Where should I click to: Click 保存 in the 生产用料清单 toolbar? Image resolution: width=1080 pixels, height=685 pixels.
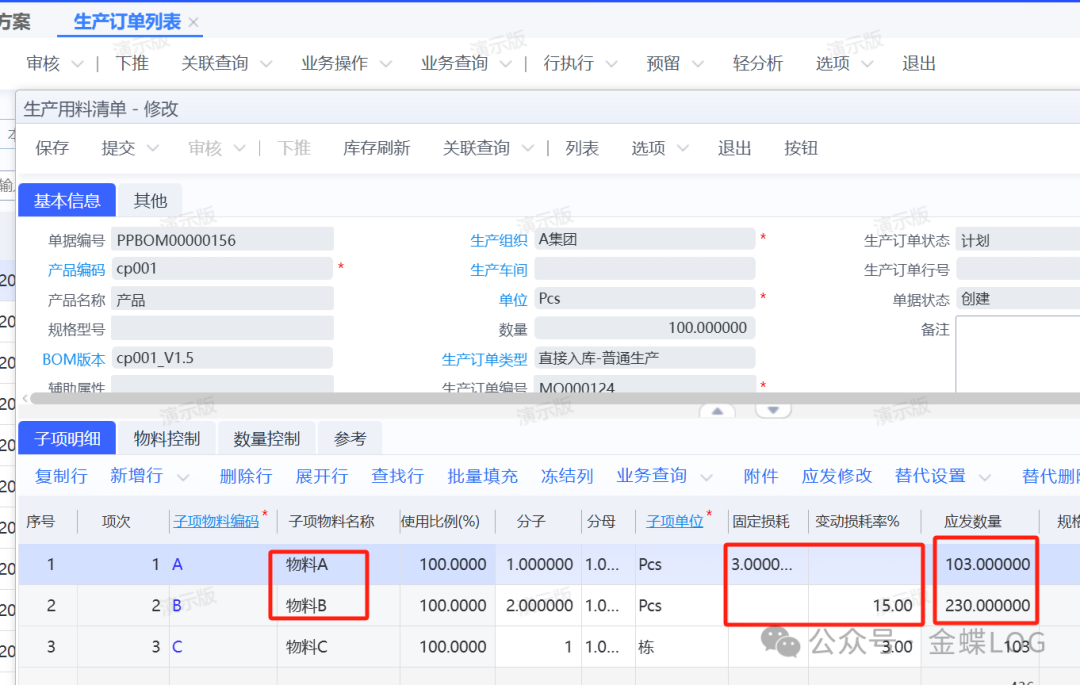[52, 148]
